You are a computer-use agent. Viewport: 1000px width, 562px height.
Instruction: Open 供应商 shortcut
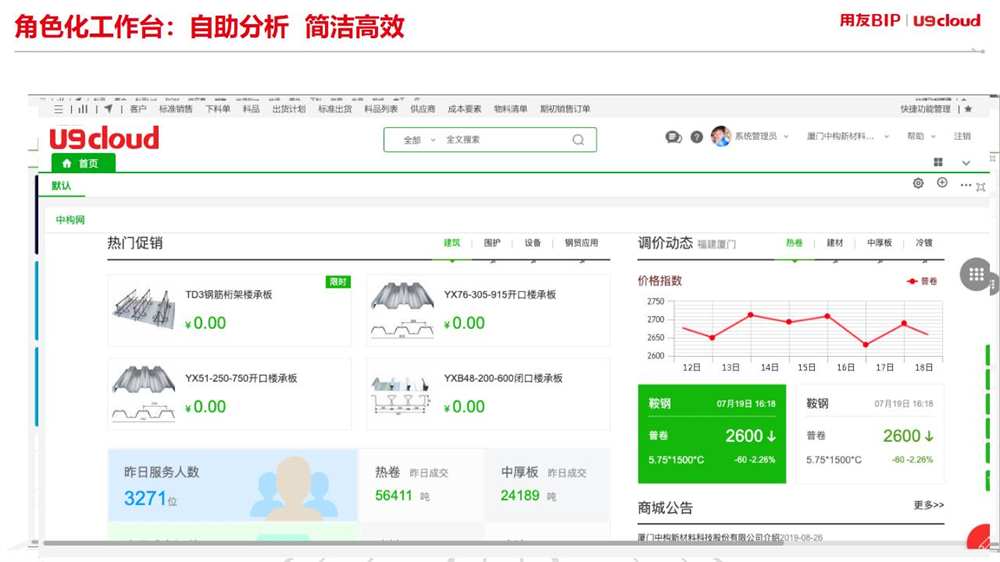click(422, 109)
